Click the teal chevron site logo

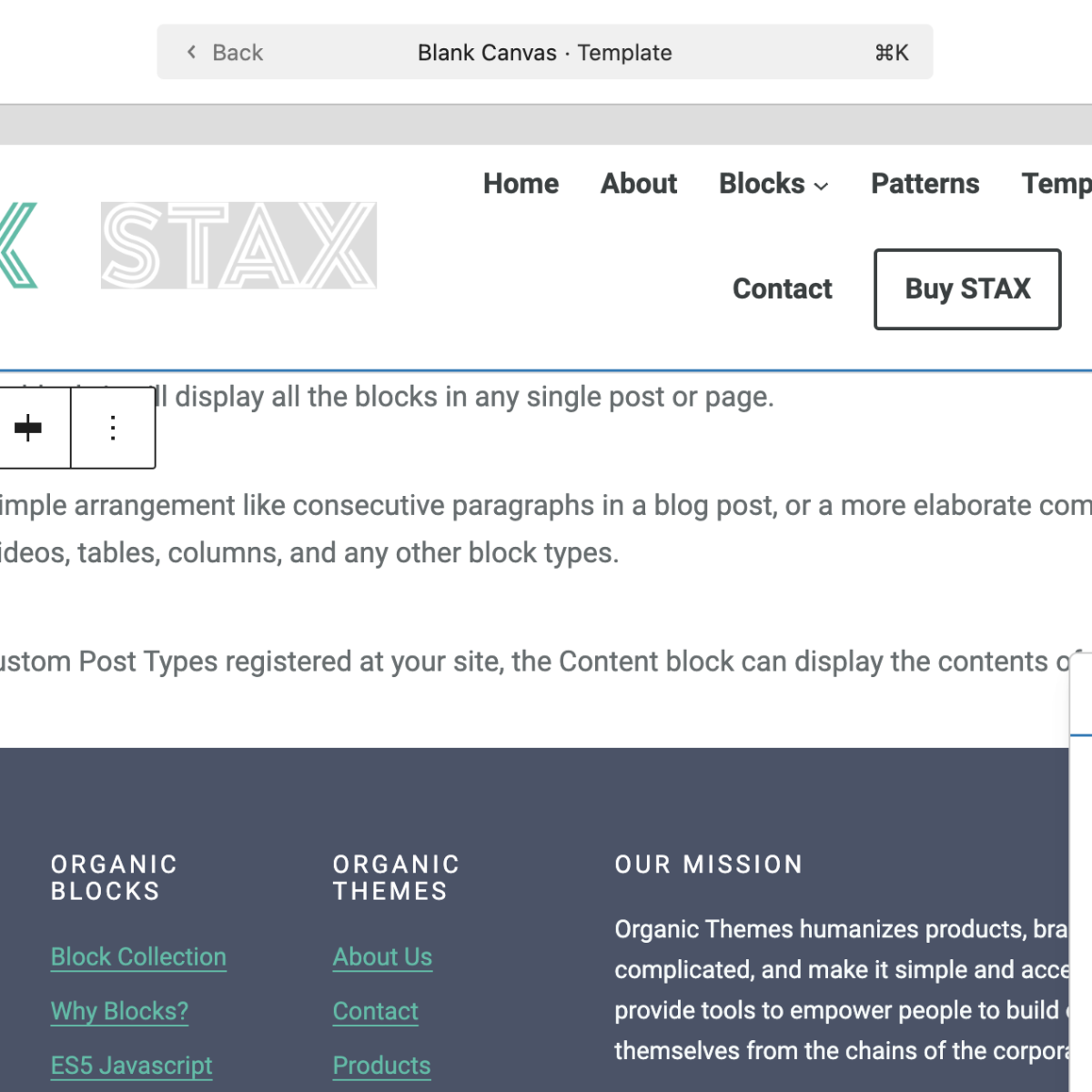tap(18, 246)
